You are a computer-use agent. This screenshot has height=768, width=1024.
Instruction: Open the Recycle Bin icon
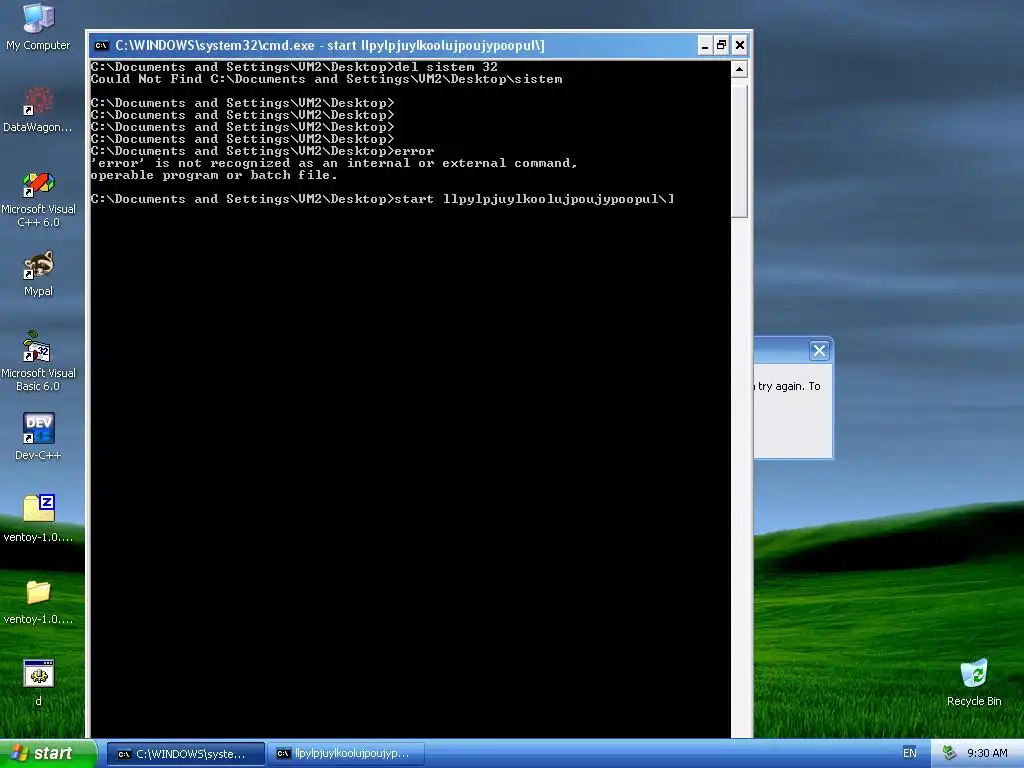point(974,682)
